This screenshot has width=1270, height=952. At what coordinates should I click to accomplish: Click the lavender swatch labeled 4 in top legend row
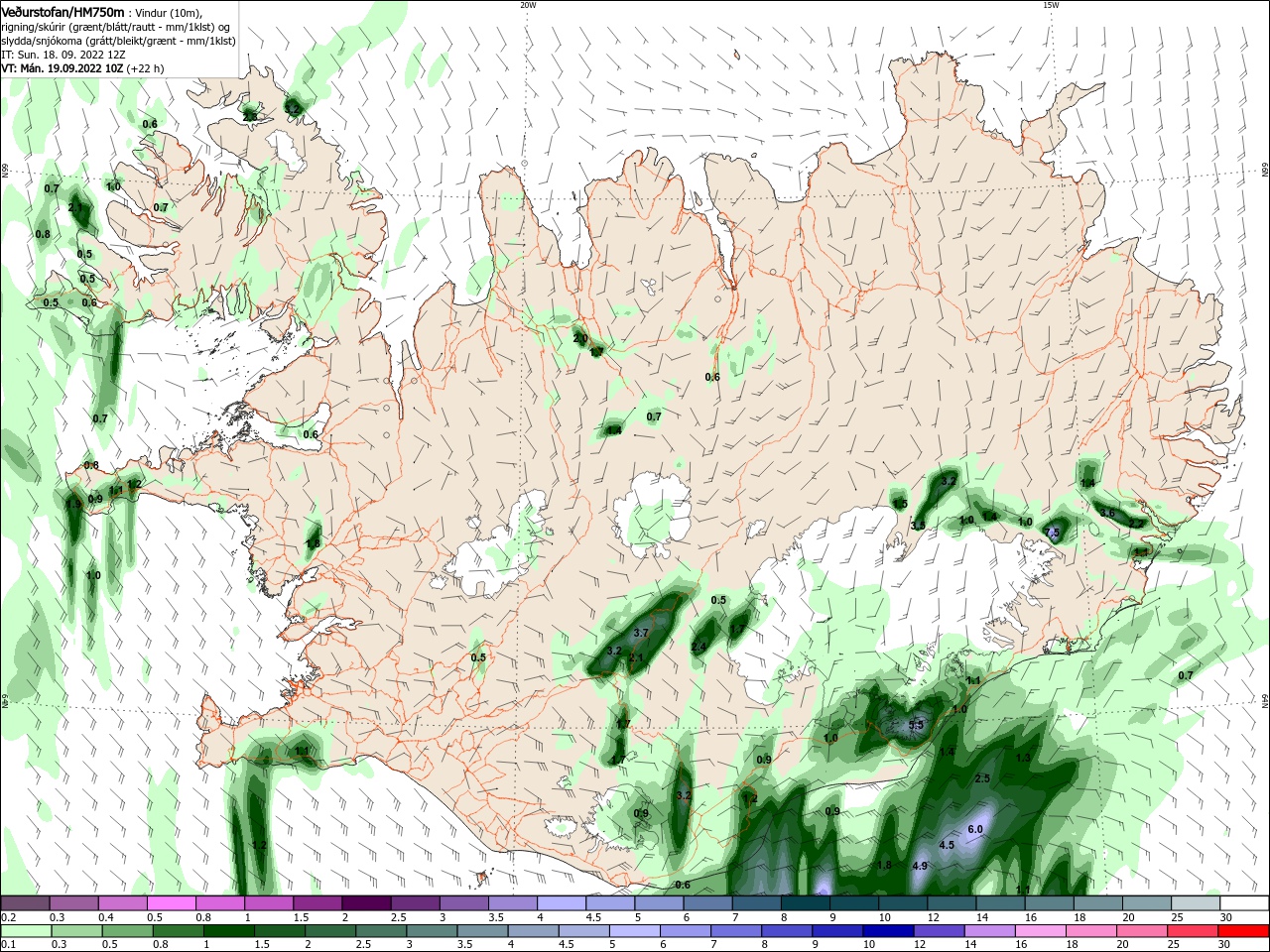pos(560,903)
